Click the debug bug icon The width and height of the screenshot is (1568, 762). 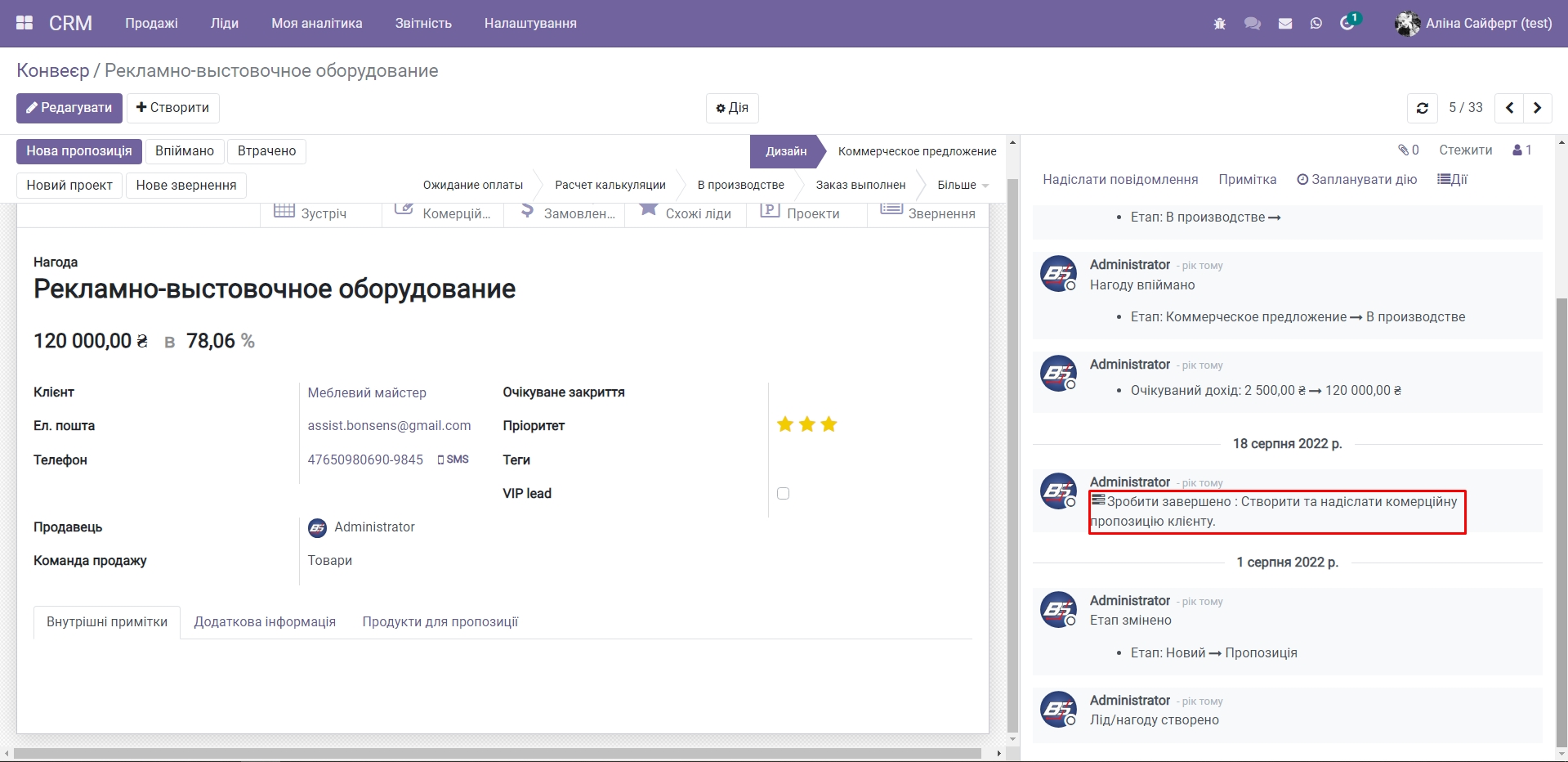[1220, 24]
